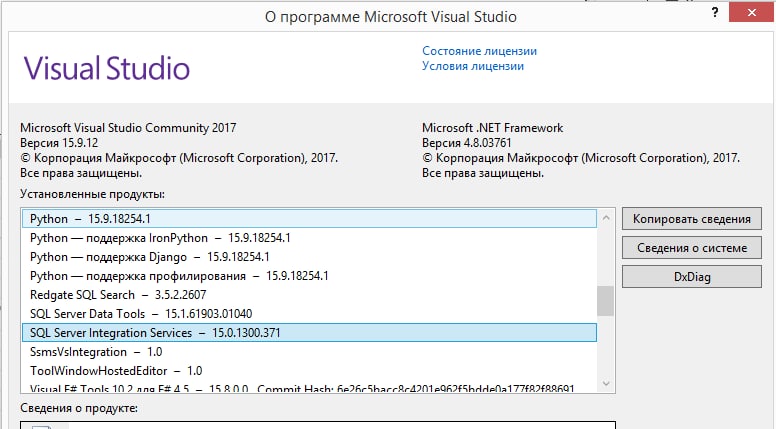Open "Сведения о системе" system info
Image resolution: width=776 pixels, height=429 pixels.
(x=691, y=247)
